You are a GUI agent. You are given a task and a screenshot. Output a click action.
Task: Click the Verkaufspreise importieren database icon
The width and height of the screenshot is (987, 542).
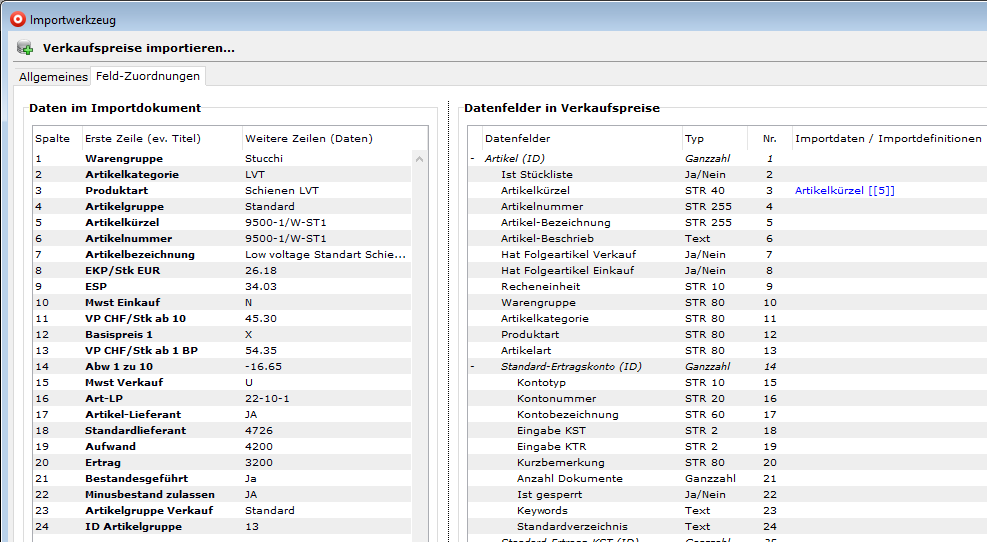pyautogui.click(x=25, y=48)
